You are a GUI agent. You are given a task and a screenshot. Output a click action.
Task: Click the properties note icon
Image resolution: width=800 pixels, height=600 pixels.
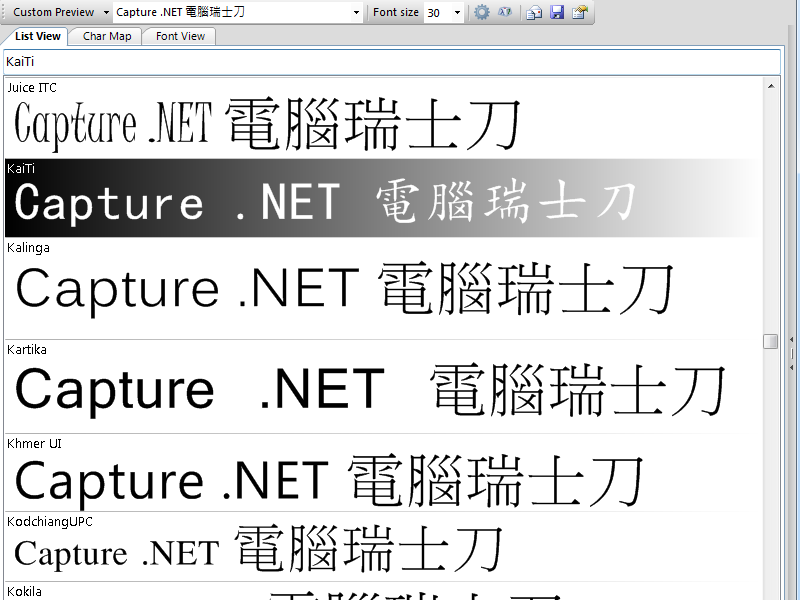coord(580,12)
